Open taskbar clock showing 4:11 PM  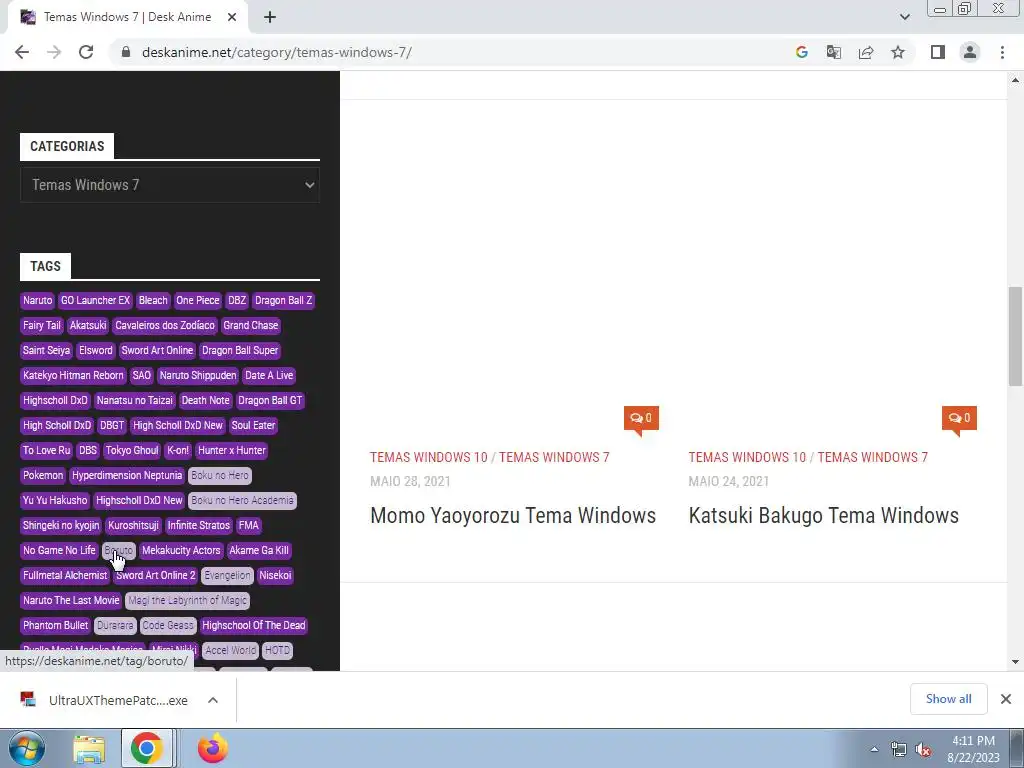pyautogui.click(x=973, y=749)
